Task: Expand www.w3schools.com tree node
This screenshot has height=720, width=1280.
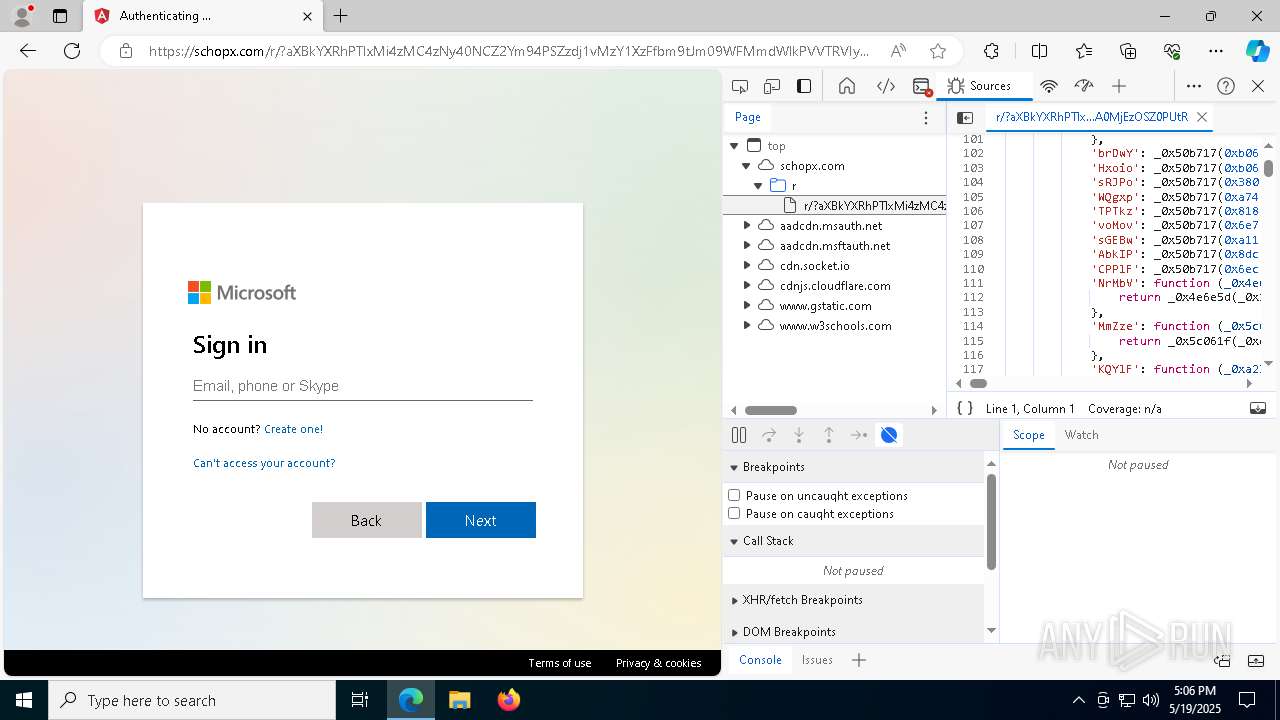Action: (746, 326)
